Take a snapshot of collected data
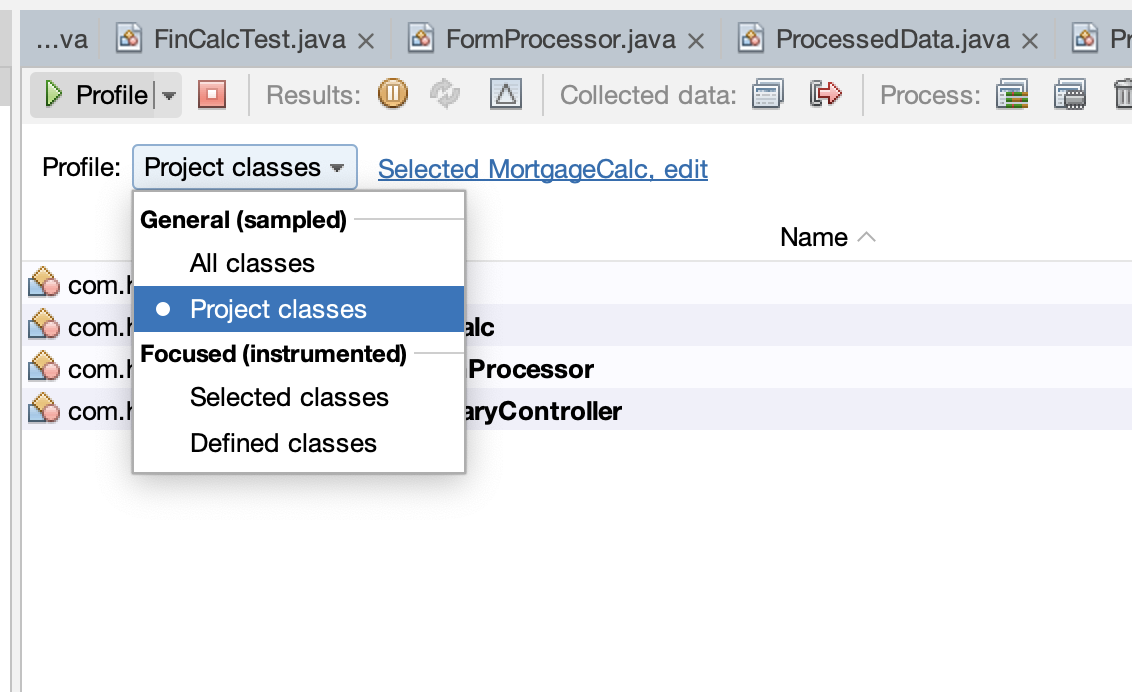 (x=767, y=95)
